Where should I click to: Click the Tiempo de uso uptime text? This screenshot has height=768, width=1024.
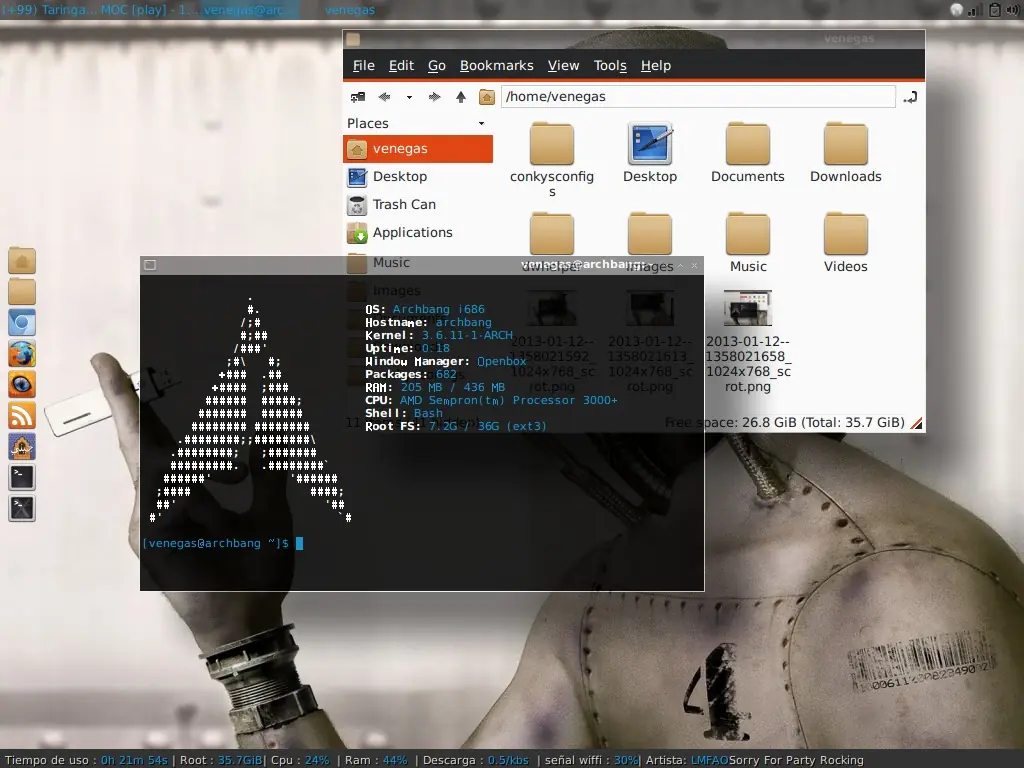[86, 760]
